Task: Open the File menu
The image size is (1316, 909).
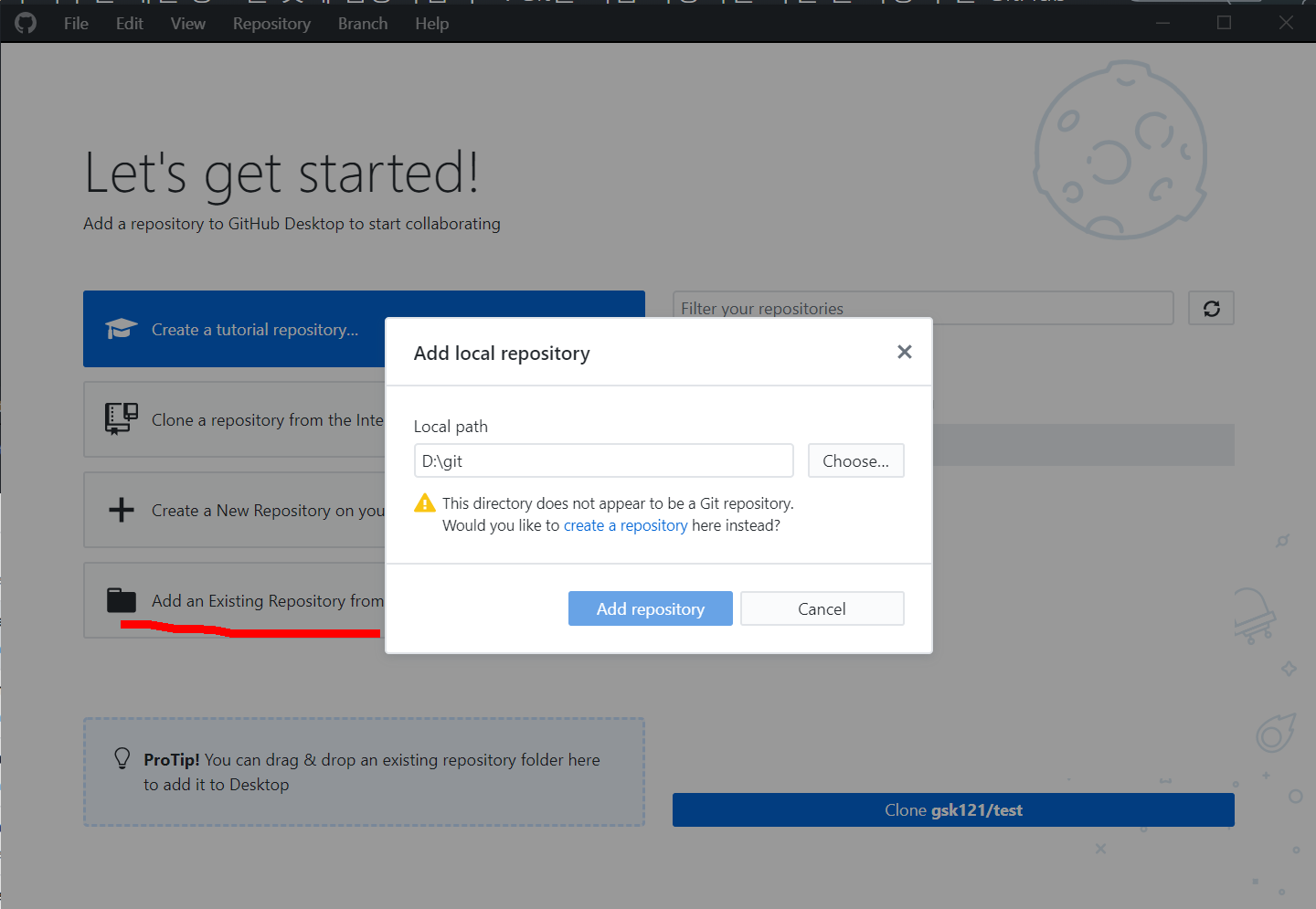Action: pos(76,24)
